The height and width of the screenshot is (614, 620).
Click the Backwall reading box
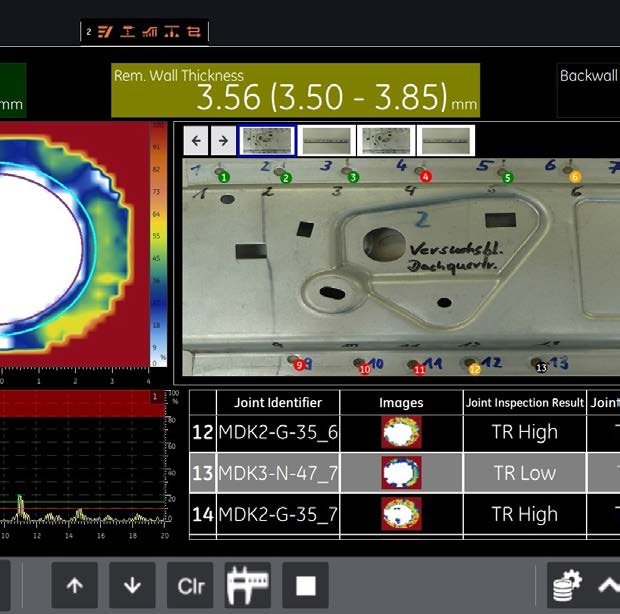(x=588, y=90)
